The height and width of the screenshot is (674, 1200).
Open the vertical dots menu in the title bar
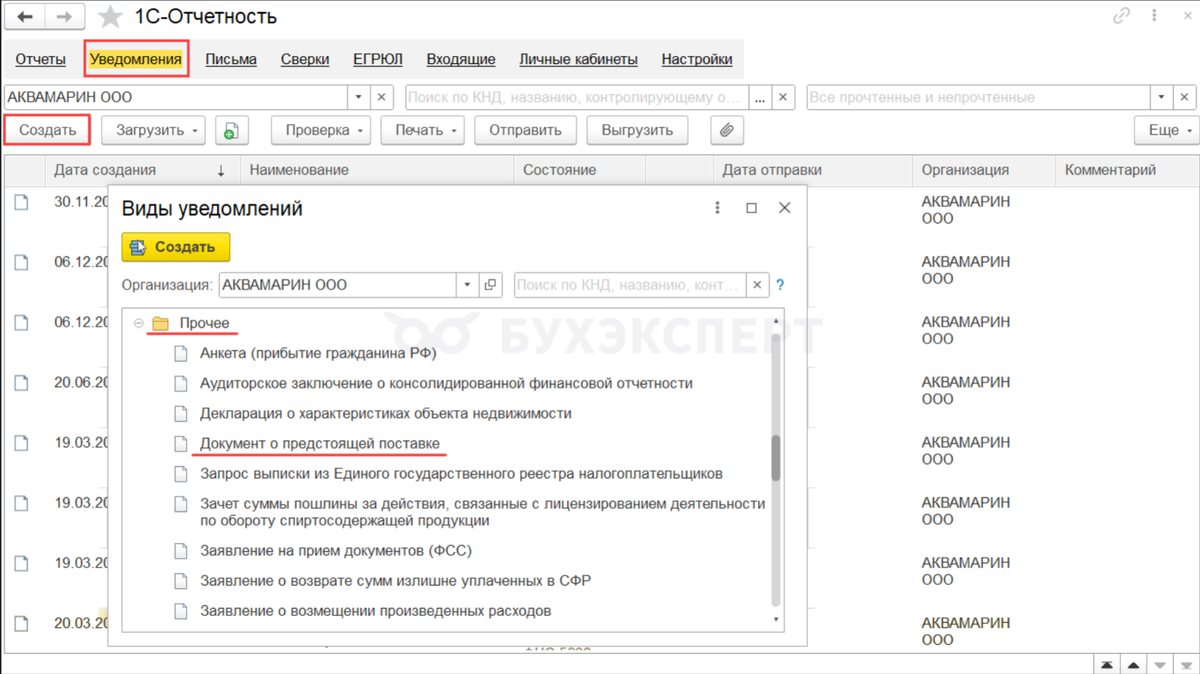(x=1154, y=17)
